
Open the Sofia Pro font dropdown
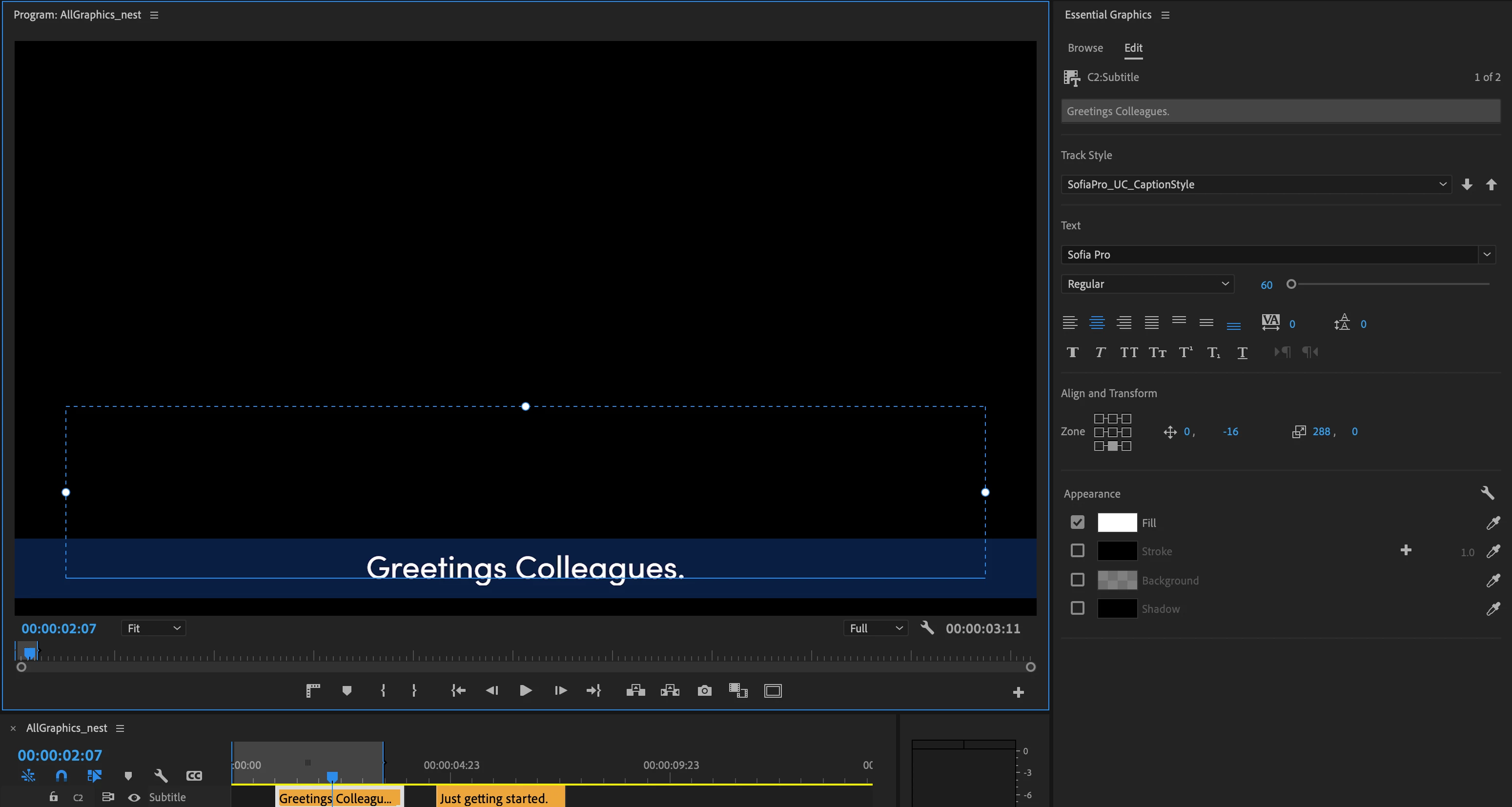tap(1486, 254)
